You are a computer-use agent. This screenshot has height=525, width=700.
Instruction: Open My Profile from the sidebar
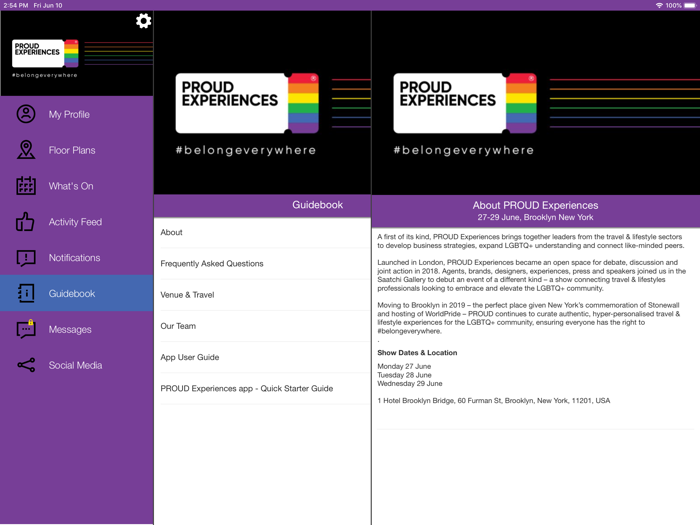77,114
